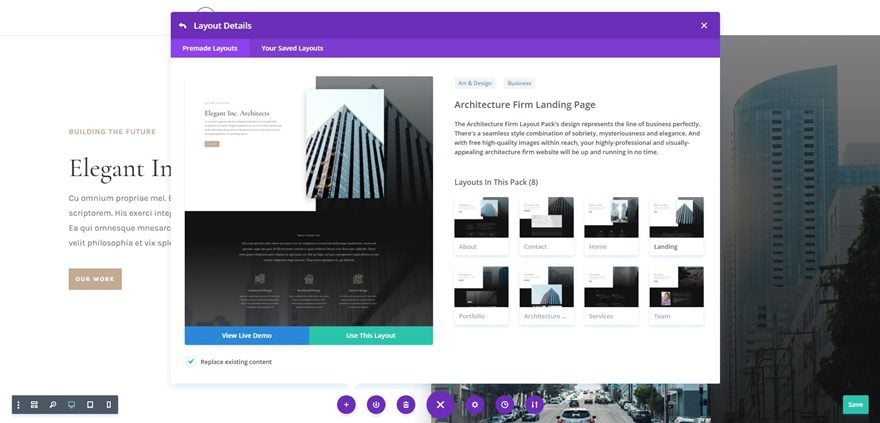Switch to tablet preview mode
Screen dimensions: 880x423
click(90, 404)
